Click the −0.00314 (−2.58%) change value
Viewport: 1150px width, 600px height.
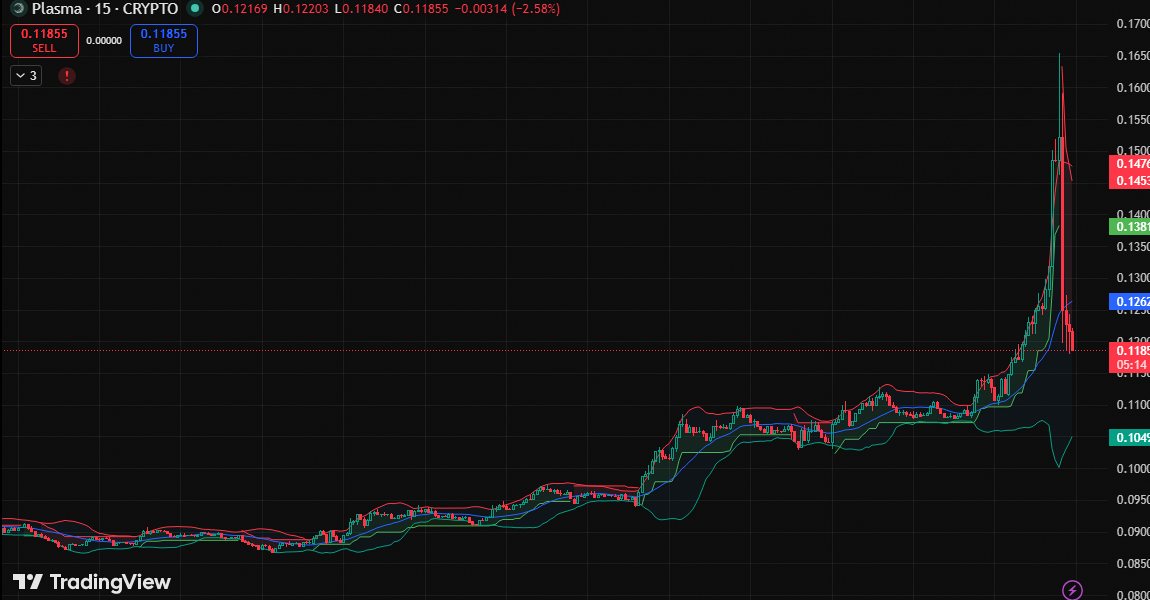click(x=507, y=9)
